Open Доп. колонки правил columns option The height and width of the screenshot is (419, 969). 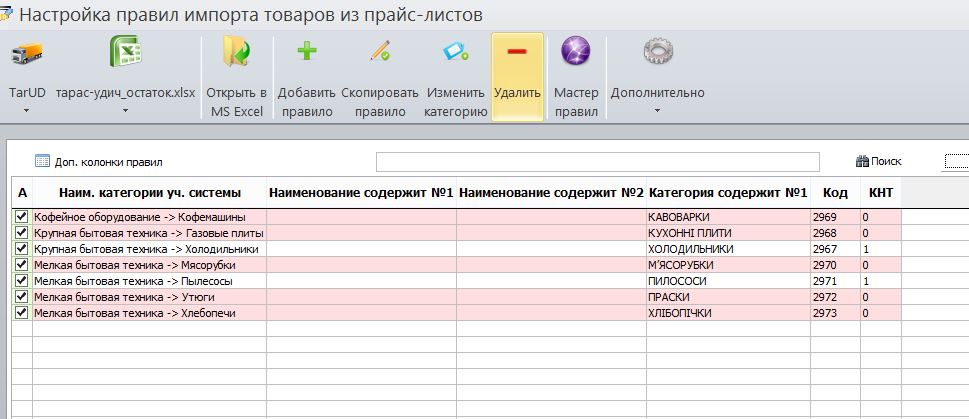(99, 162)
